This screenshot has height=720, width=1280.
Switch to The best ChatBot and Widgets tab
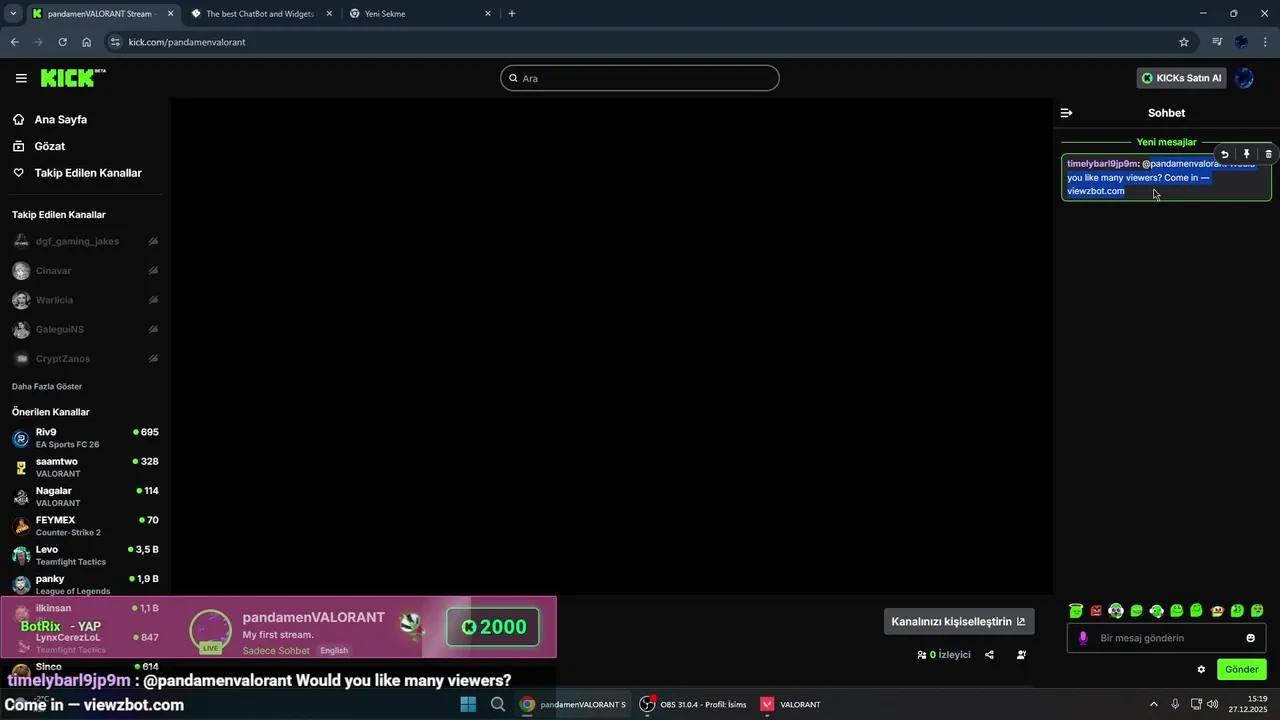260,14
